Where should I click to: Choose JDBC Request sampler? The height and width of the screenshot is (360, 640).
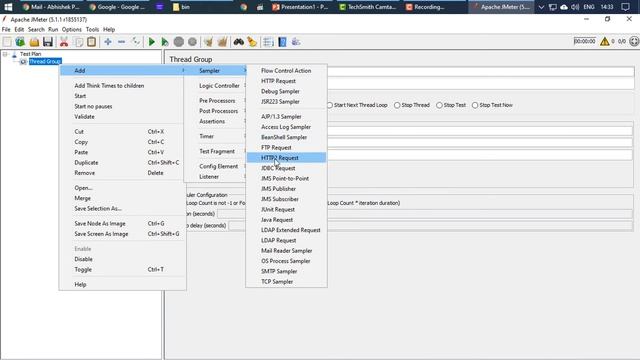tap(286, 168)
